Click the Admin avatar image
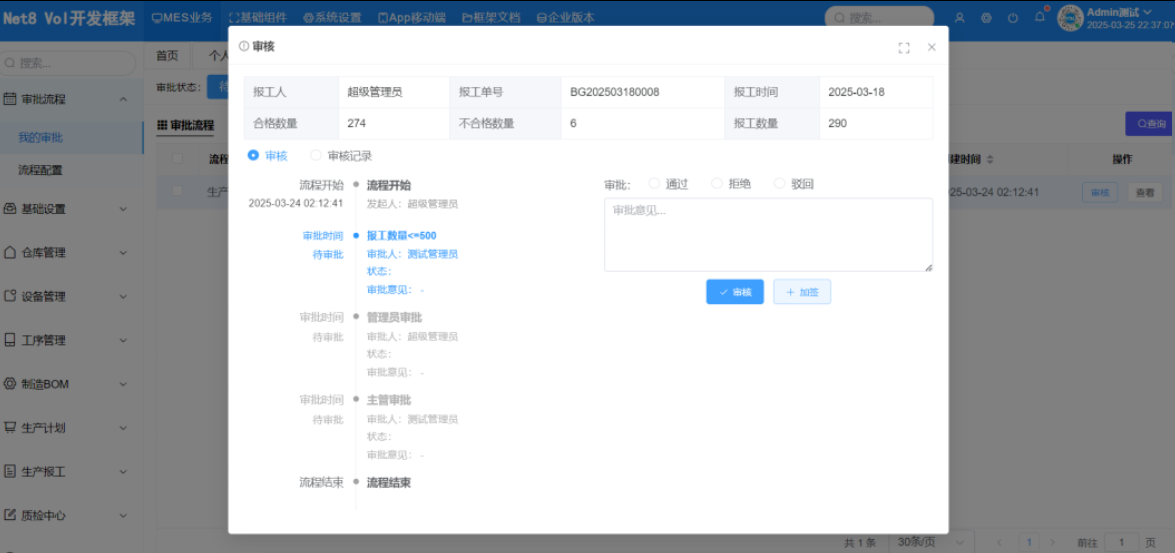The height and width of the screenshot is (553, 1175). 1070,18
